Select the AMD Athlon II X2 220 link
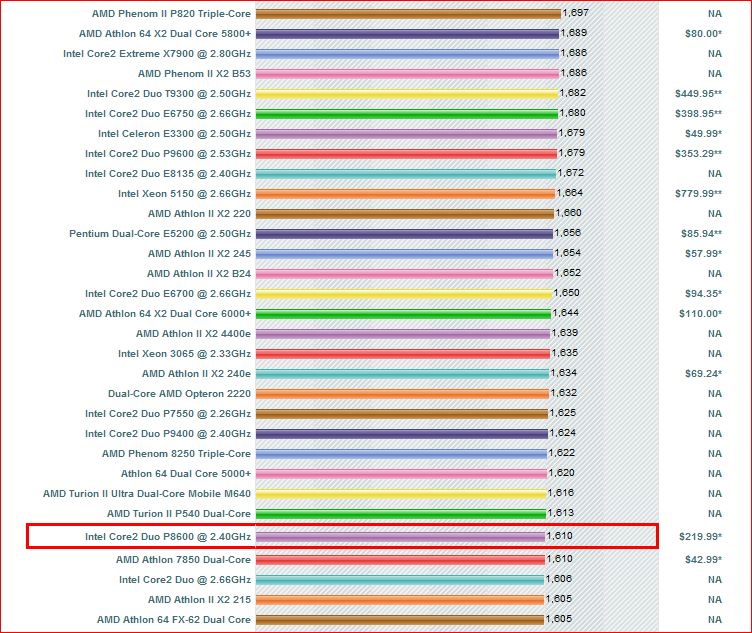752x633 pixels. 200,214
